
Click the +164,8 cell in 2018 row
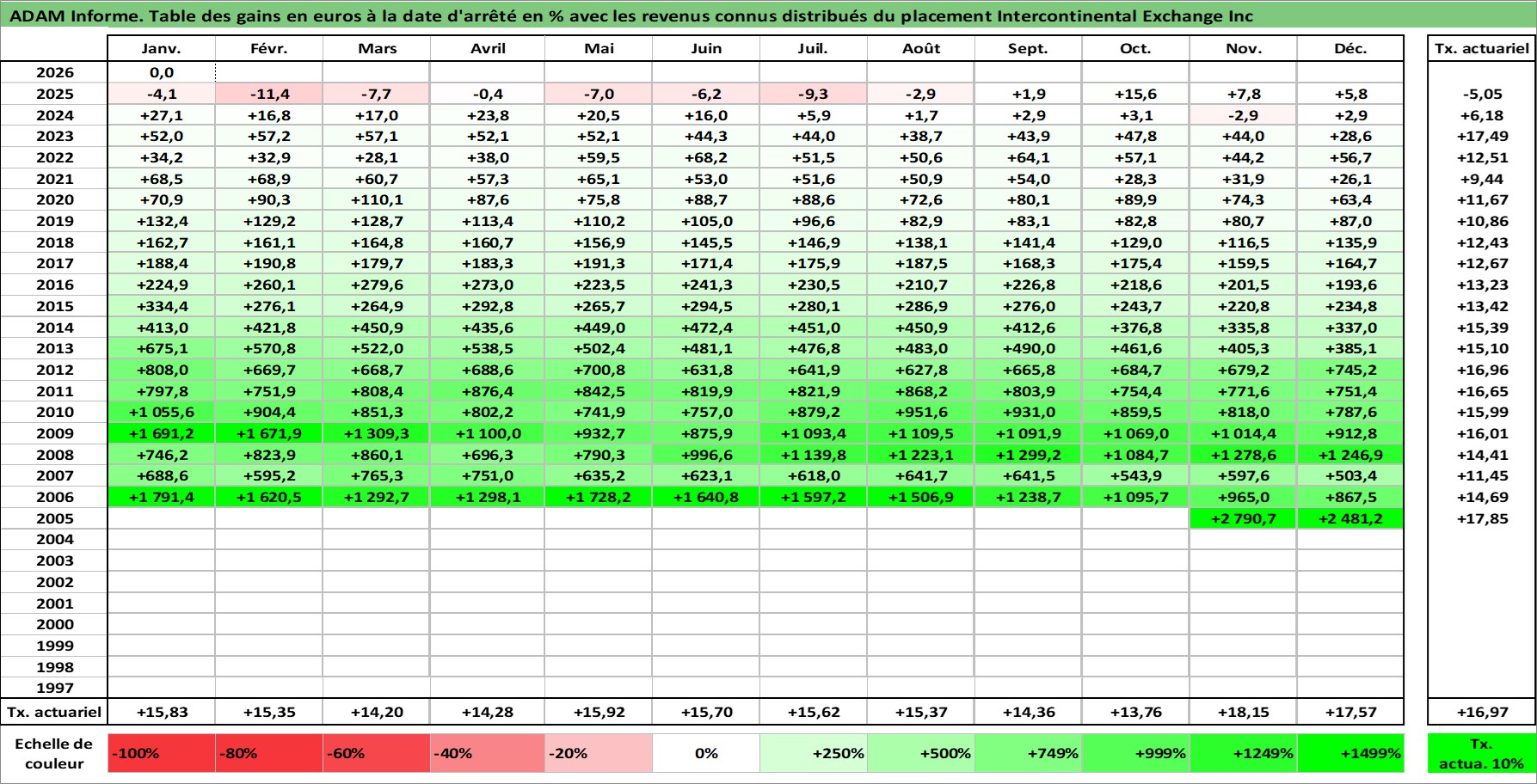coord(377,242)
